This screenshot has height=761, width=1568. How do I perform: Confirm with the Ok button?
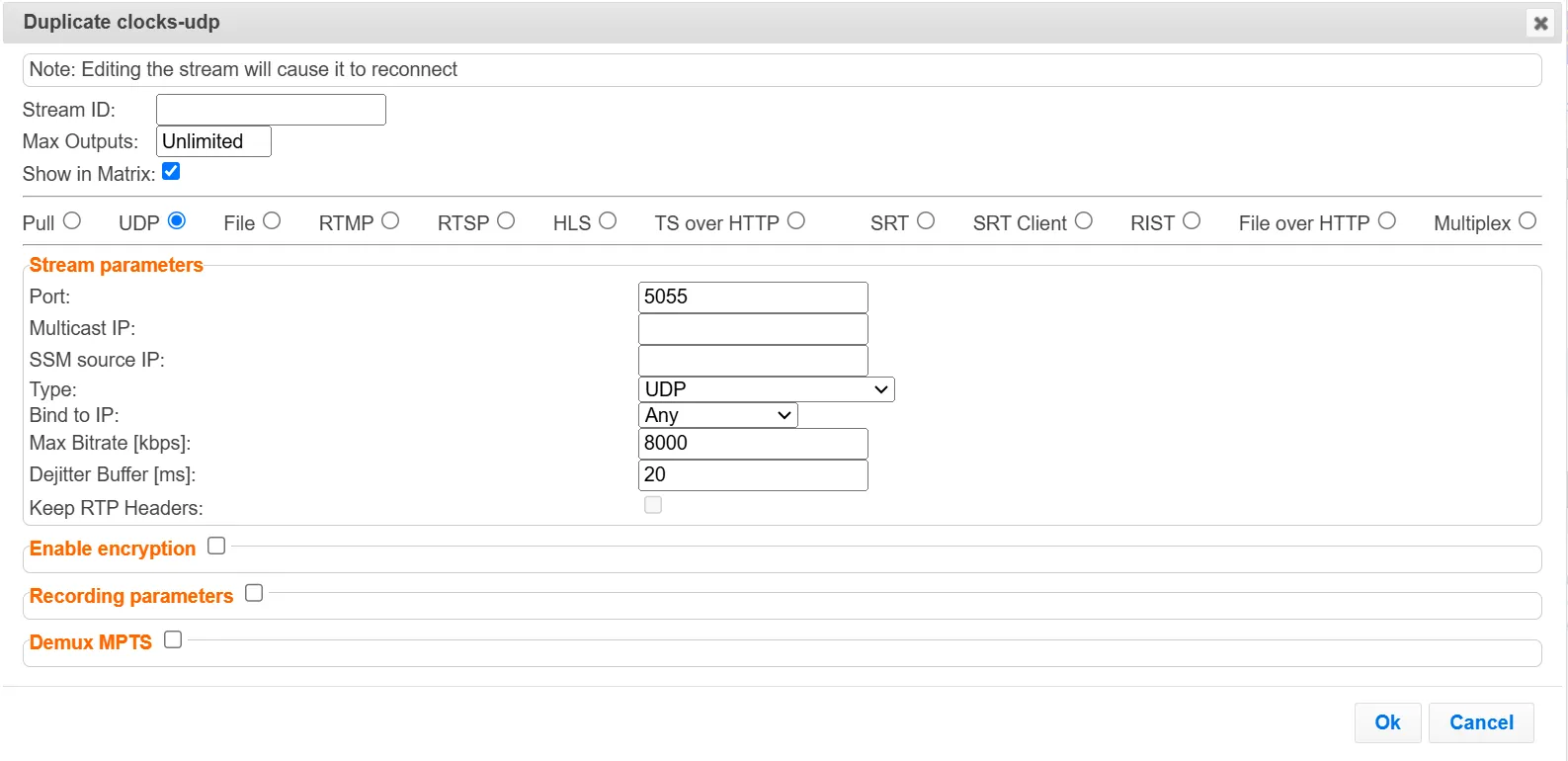[x=1387, y=722]
